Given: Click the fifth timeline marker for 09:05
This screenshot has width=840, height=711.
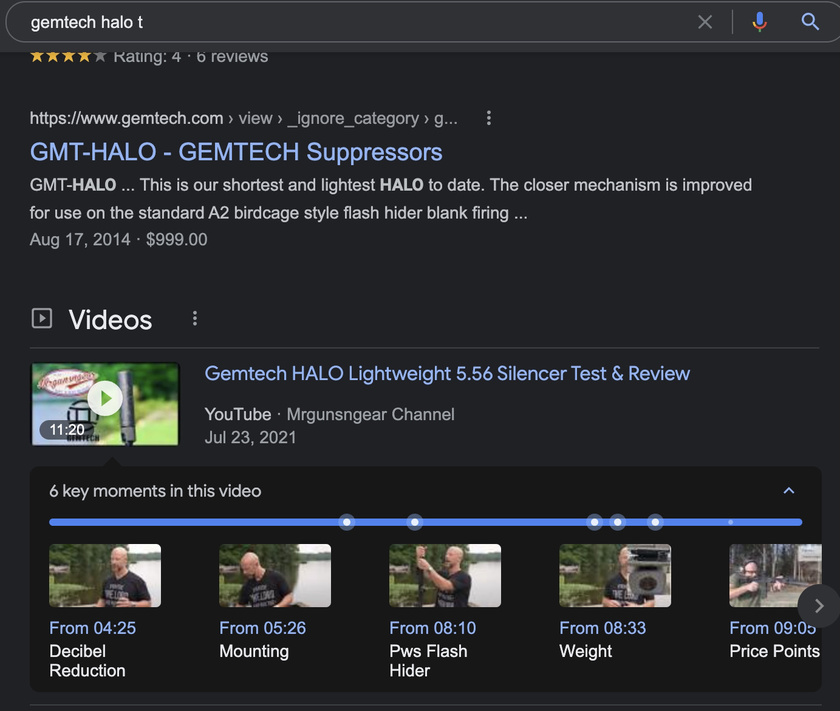Looking at the screenshot, I should tap(655, 522).
